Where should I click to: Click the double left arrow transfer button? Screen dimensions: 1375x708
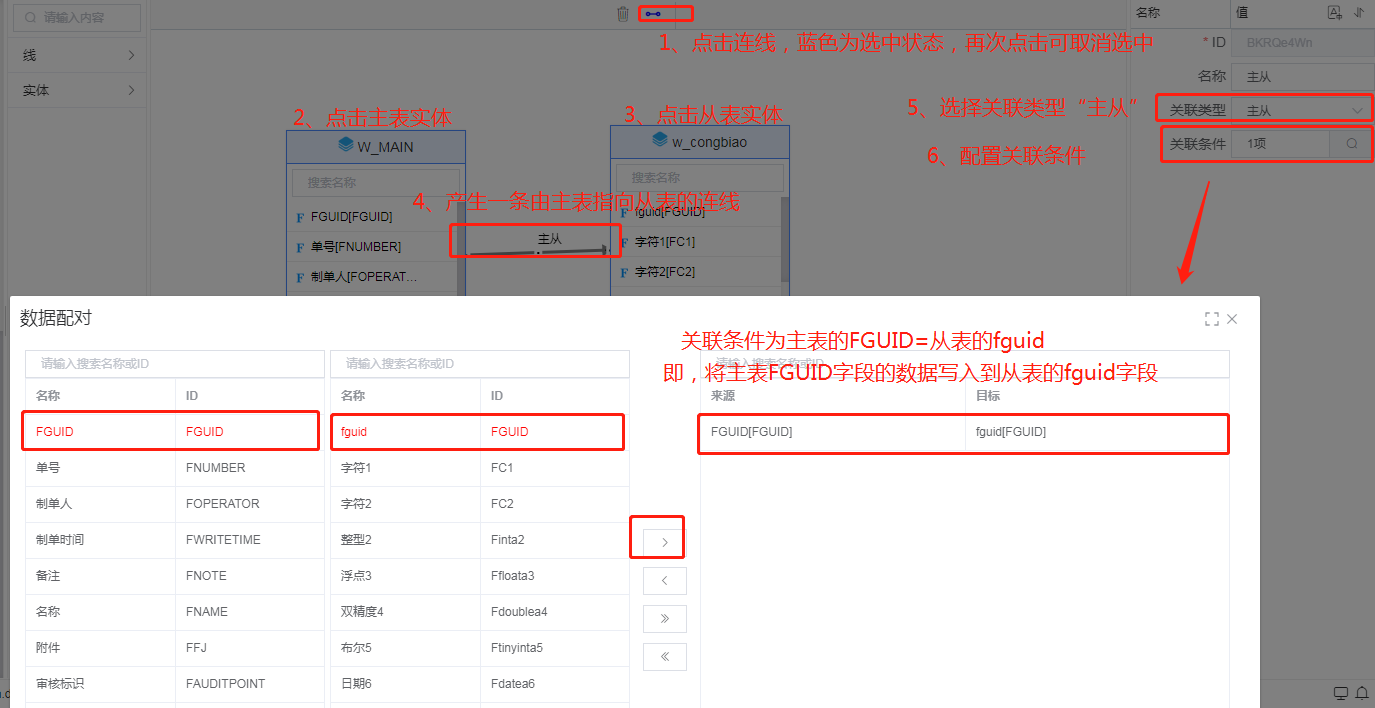point(665,657)
